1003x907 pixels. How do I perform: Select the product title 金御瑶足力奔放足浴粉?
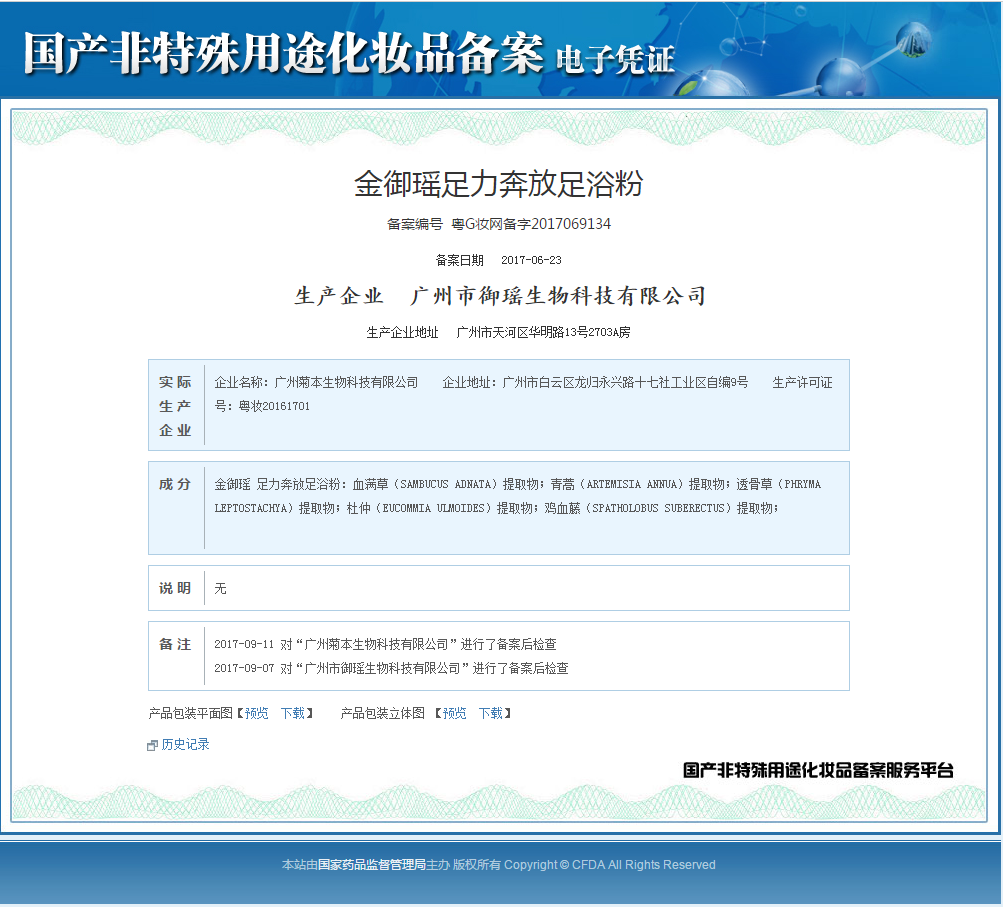tap(501, 184)
